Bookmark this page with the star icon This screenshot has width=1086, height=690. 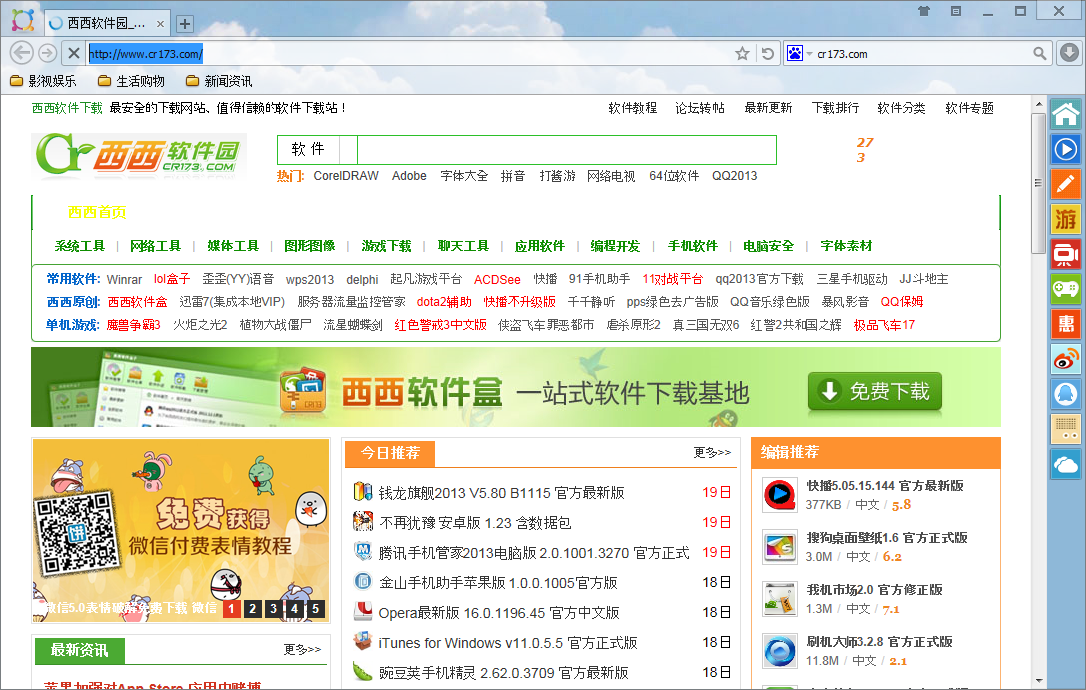pos(742,53)
